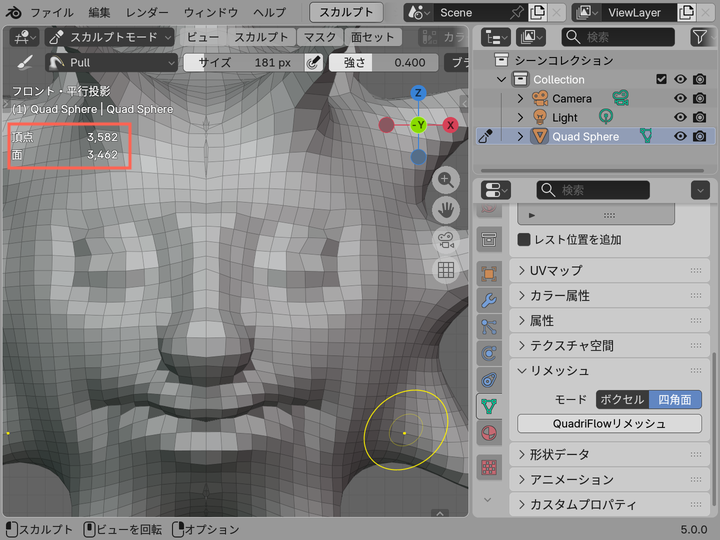Viewport: 720px width, 540px height.
Task: Open the scene browse dropdown icon
Action: point(418,12)
